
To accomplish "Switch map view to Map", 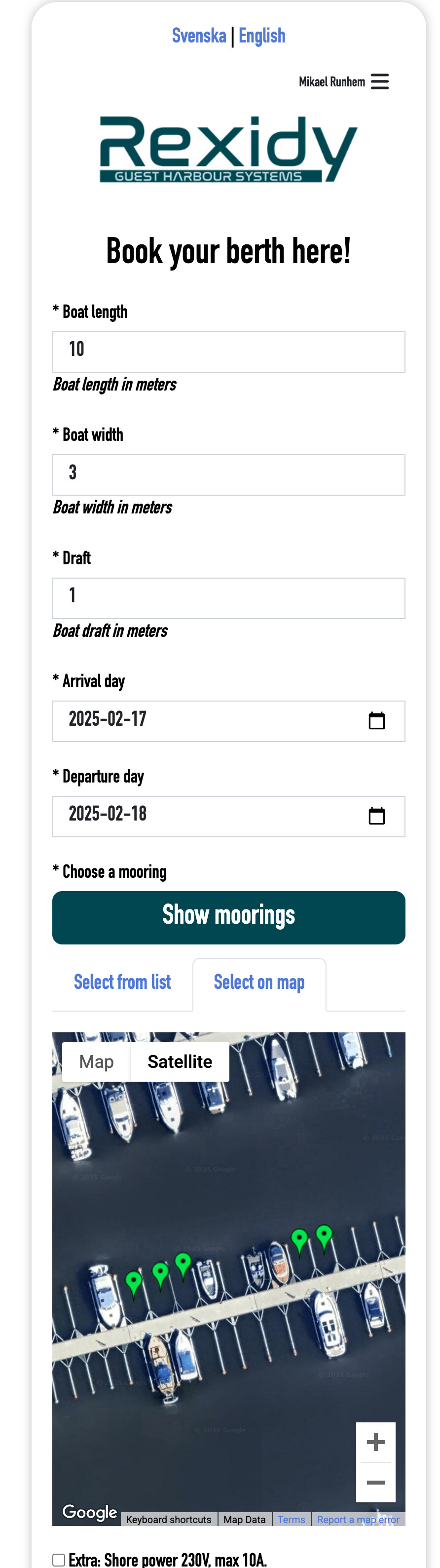I will pyautogui.click(x=96, y=1061).
